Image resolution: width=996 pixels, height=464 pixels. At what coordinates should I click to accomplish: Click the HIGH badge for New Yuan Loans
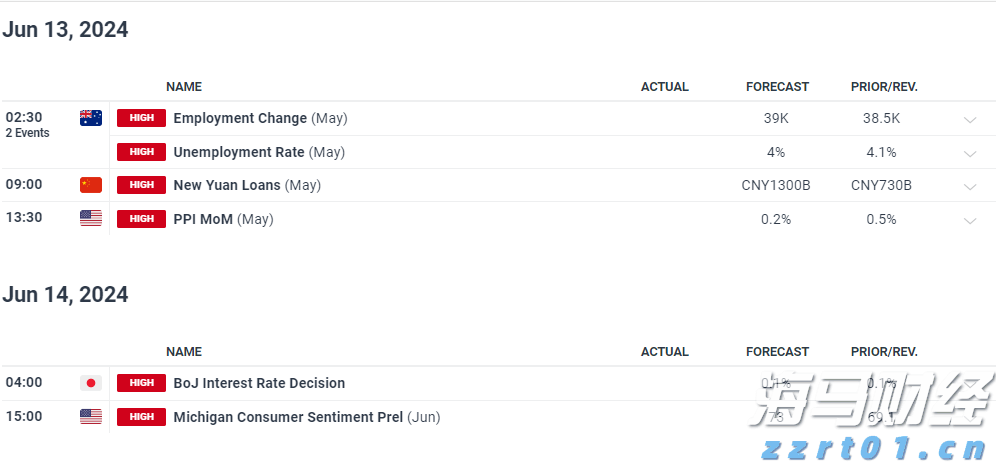pos(141,185)
